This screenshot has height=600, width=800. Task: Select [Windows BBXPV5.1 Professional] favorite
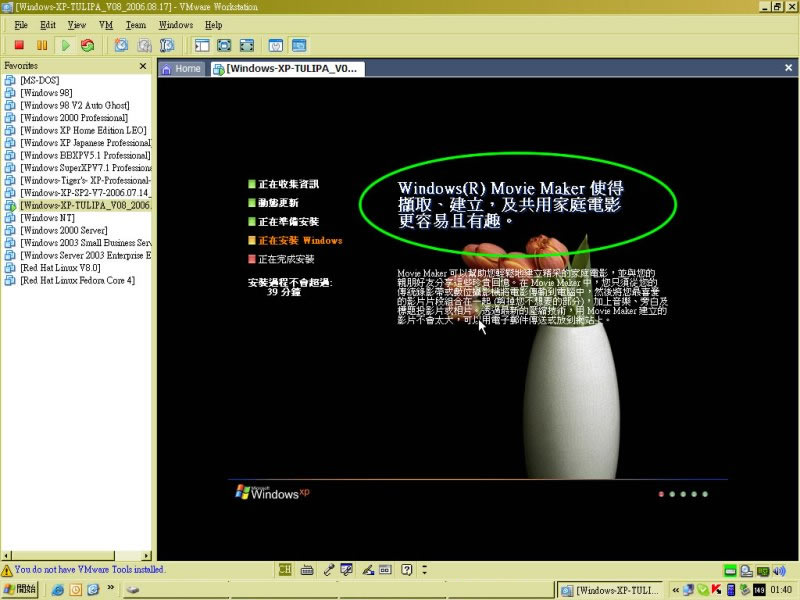point(85,155)
